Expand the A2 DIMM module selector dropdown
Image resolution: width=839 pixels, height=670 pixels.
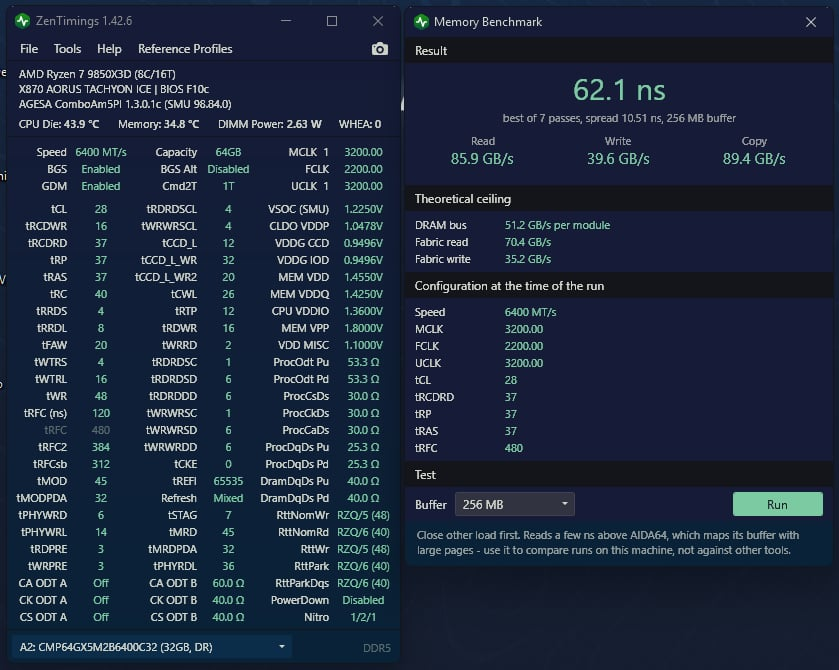[x=151, y=647]
